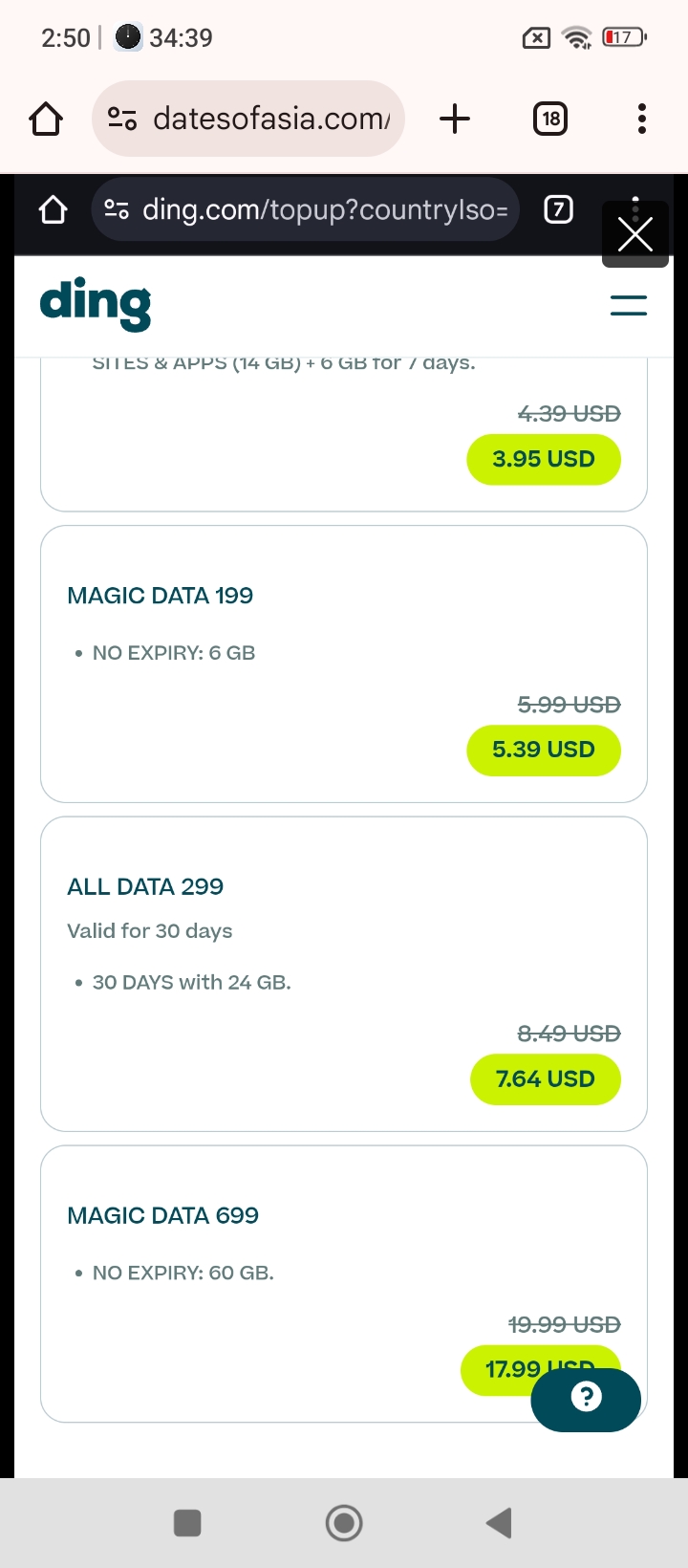Open the help question mark bubble
The height and width of the screenshot is (1568, 688).
[x=586, y=1399]
